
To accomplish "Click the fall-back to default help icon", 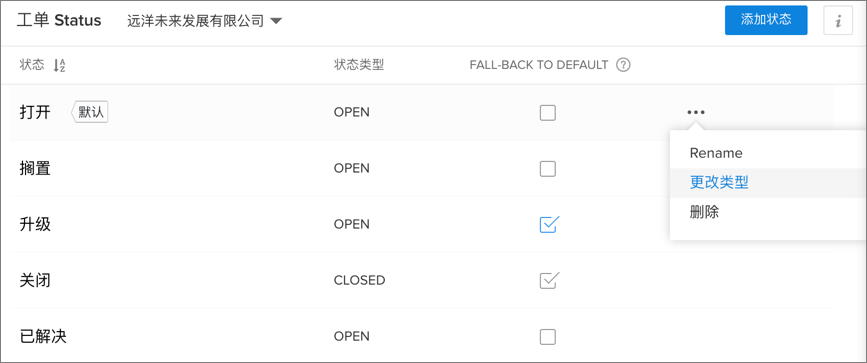I will coord(624,65).
